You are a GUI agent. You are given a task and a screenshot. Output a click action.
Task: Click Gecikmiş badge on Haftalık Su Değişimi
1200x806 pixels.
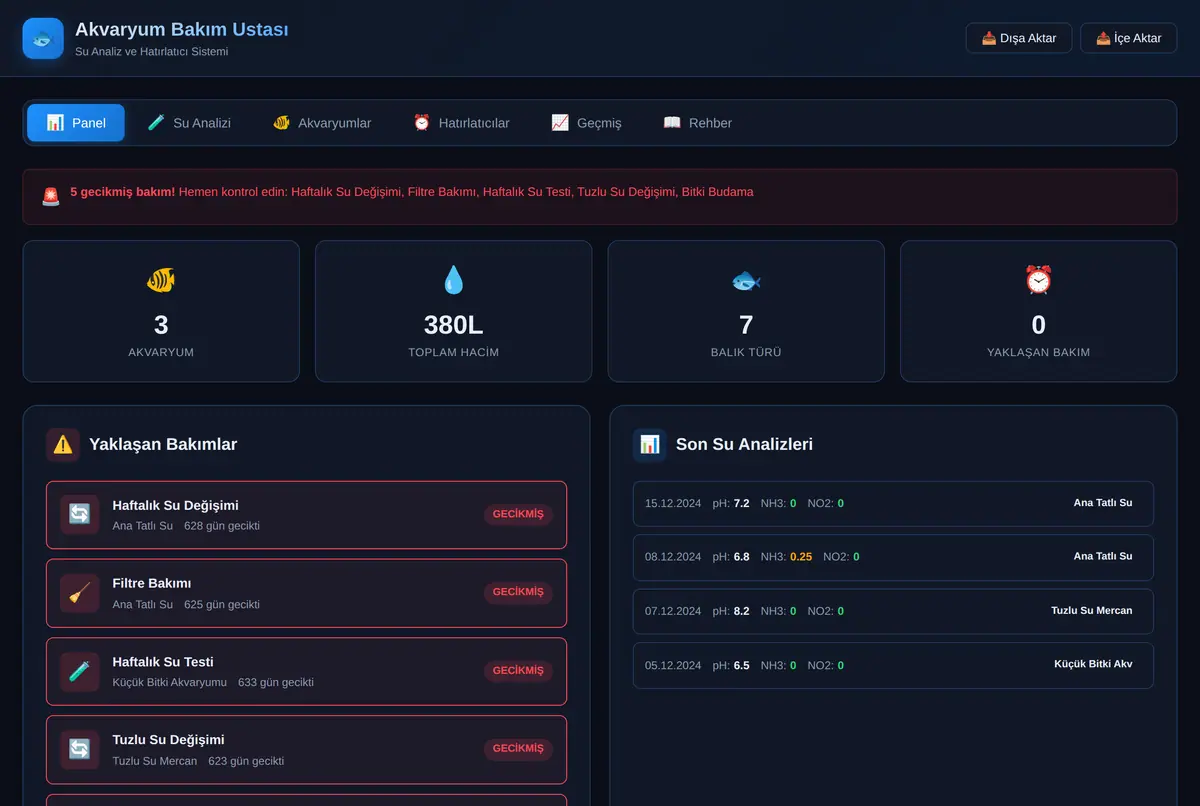(518, 514)
